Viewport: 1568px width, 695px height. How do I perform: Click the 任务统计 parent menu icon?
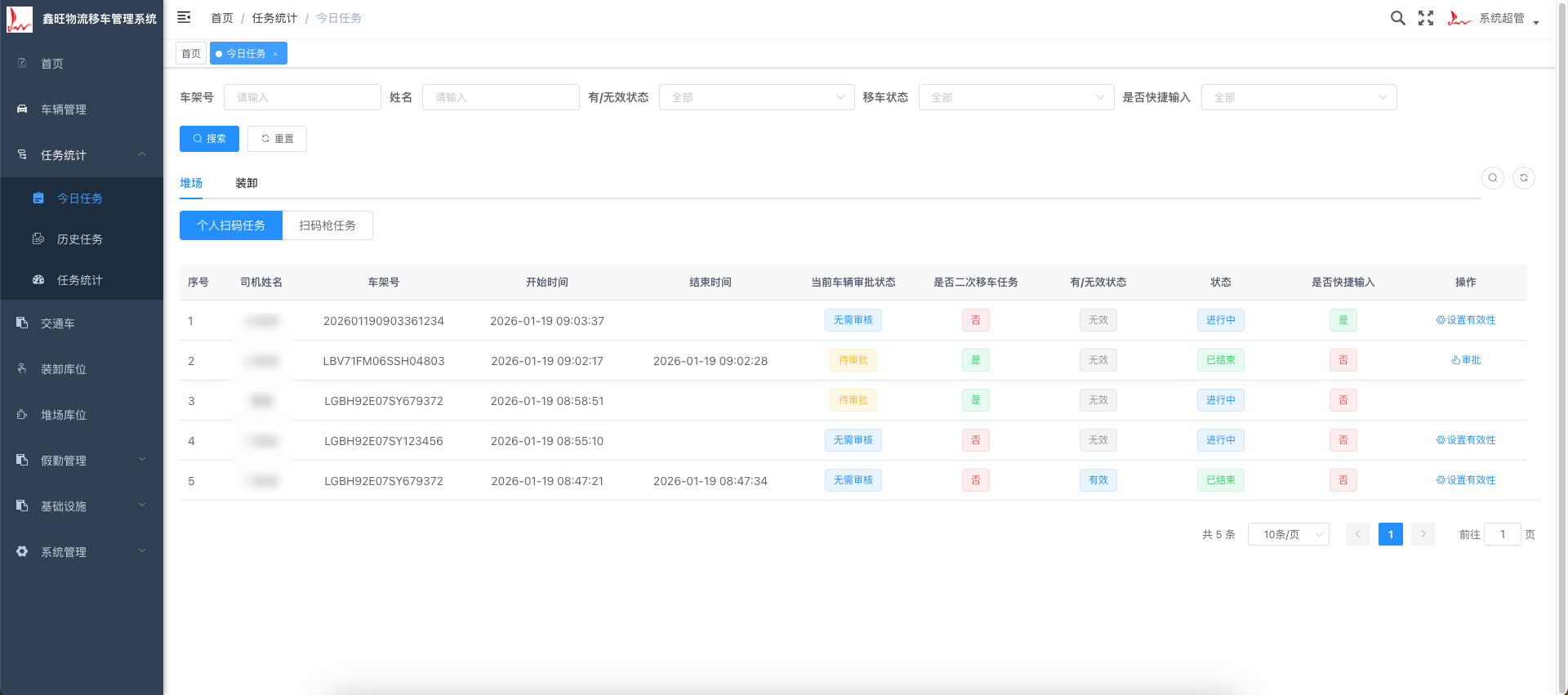pyautogui.click(x=22, y=154)
